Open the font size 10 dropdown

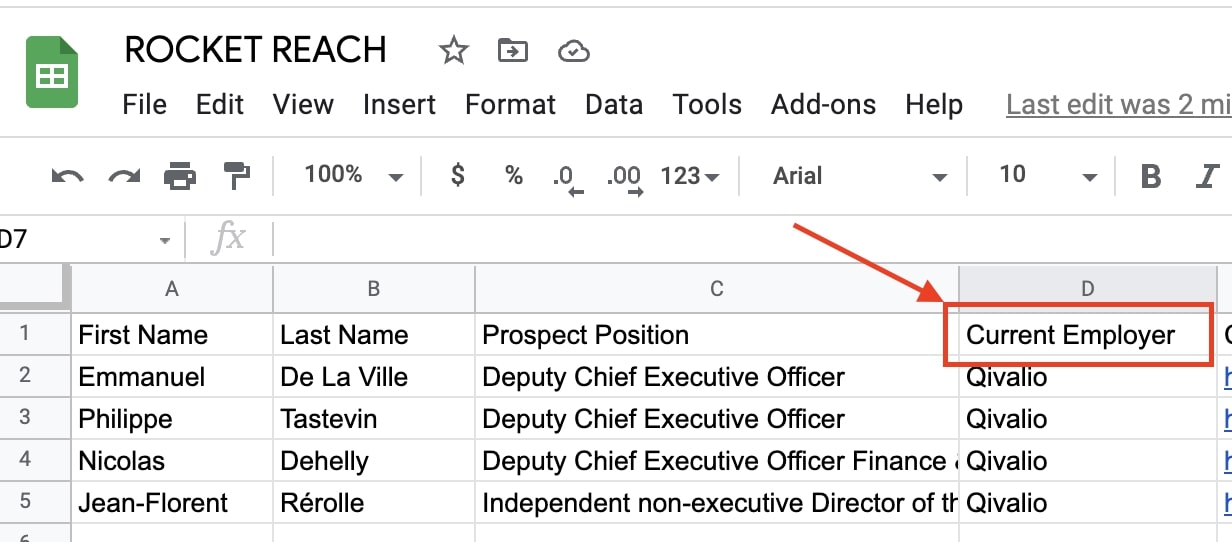1048,176
